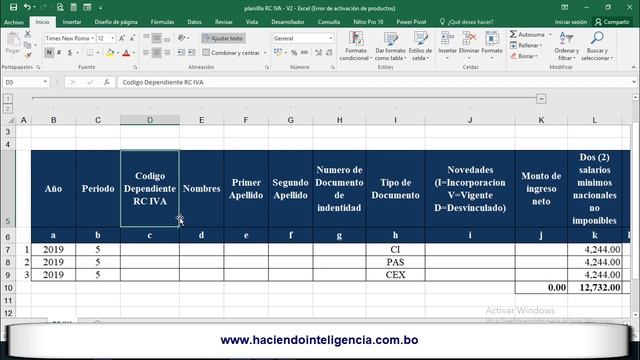Apply percent style format

click(x=294, y=53)
